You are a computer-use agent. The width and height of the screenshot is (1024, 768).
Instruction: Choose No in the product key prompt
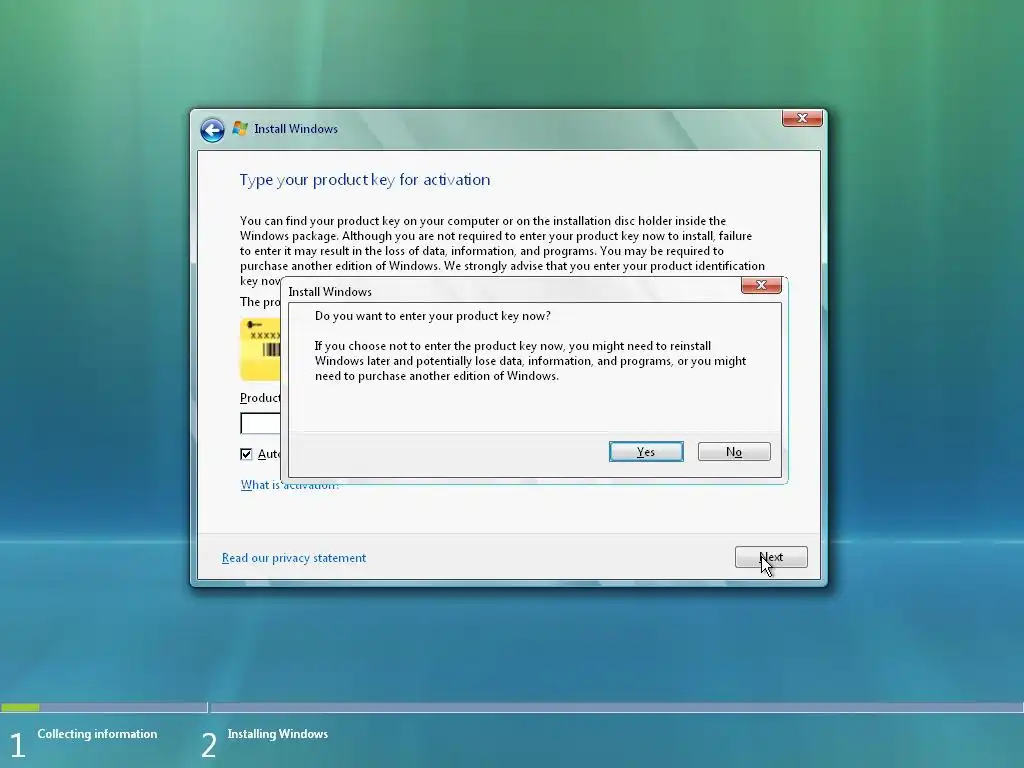734,452
